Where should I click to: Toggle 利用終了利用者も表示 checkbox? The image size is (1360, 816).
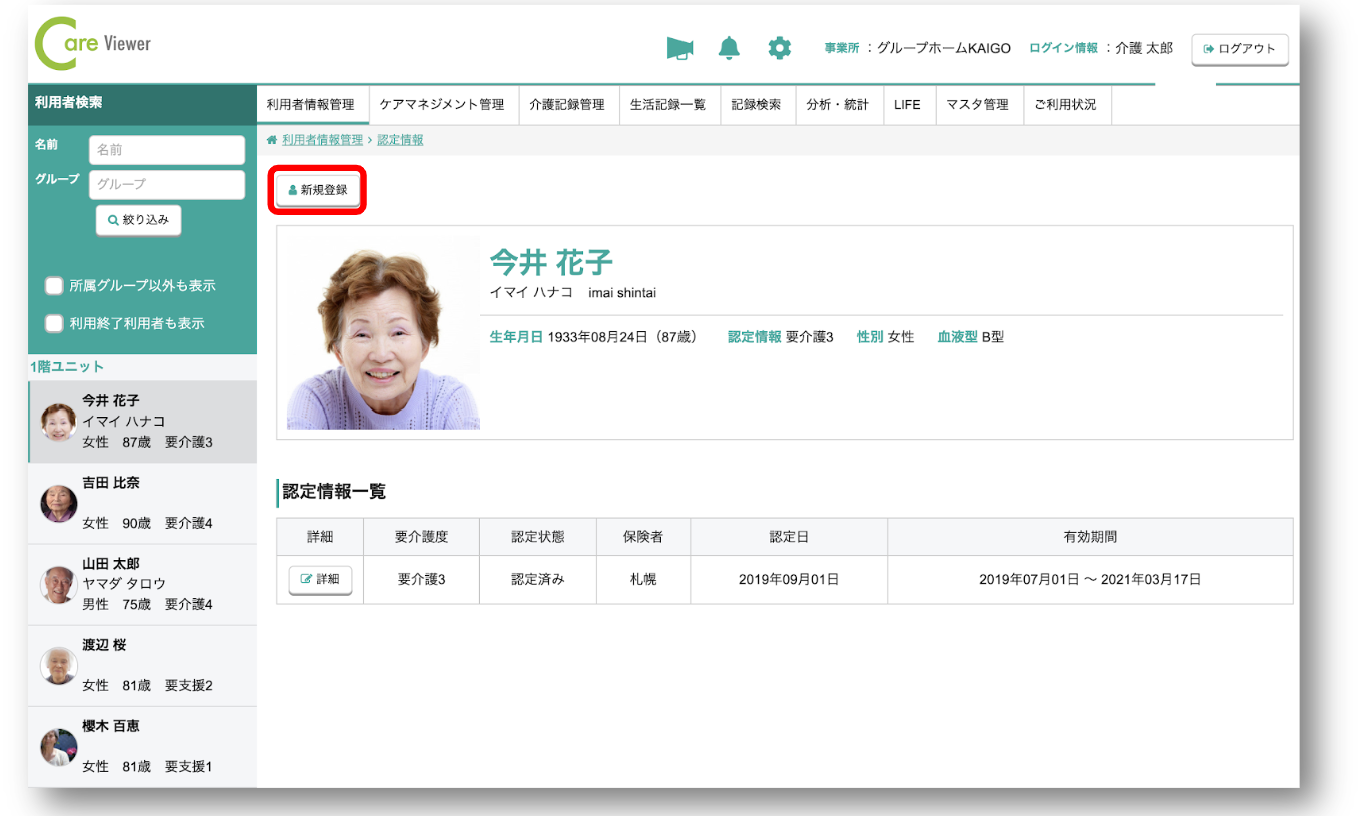tap(54, 324)
